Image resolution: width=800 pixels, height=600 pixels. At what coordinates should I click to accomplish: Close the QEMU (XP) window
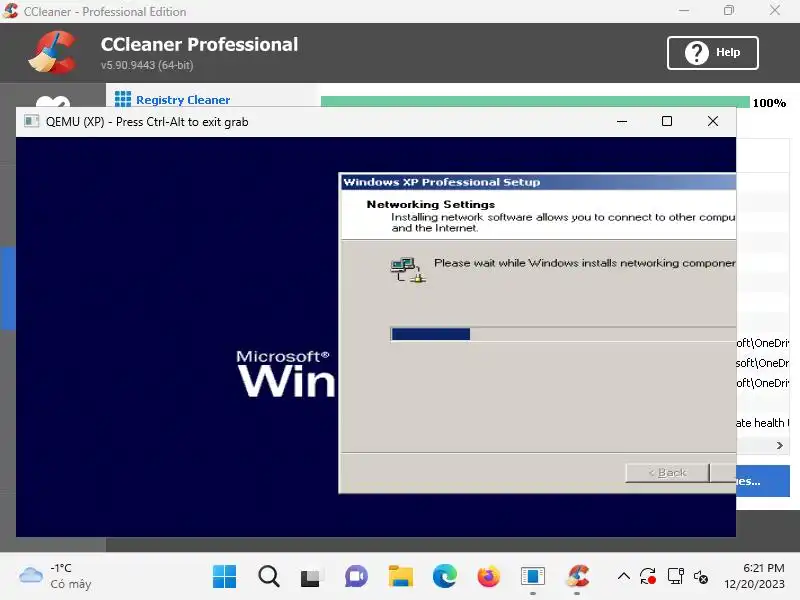click(713, 121)
